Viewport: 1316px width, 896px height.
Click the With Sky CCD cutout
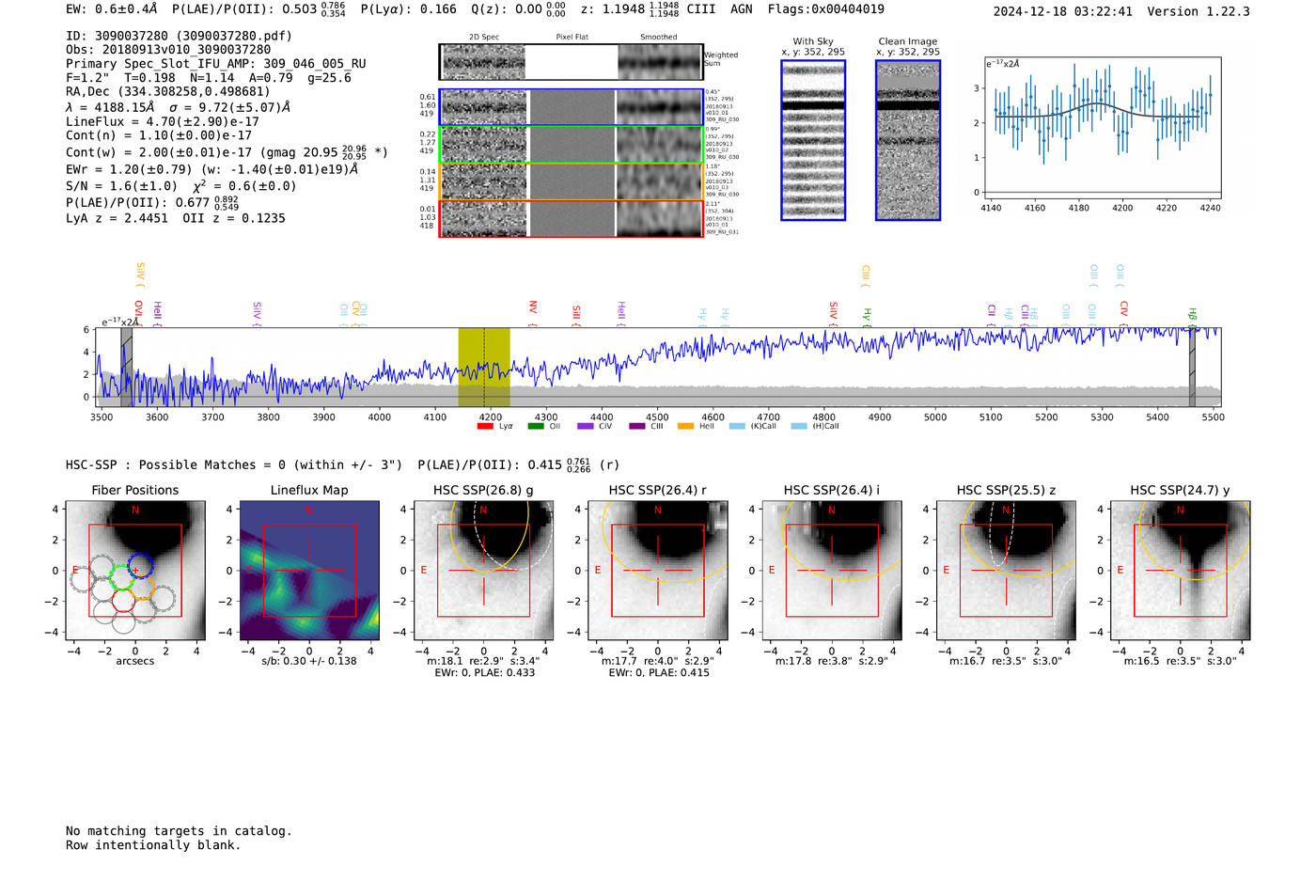click(813, 140)
